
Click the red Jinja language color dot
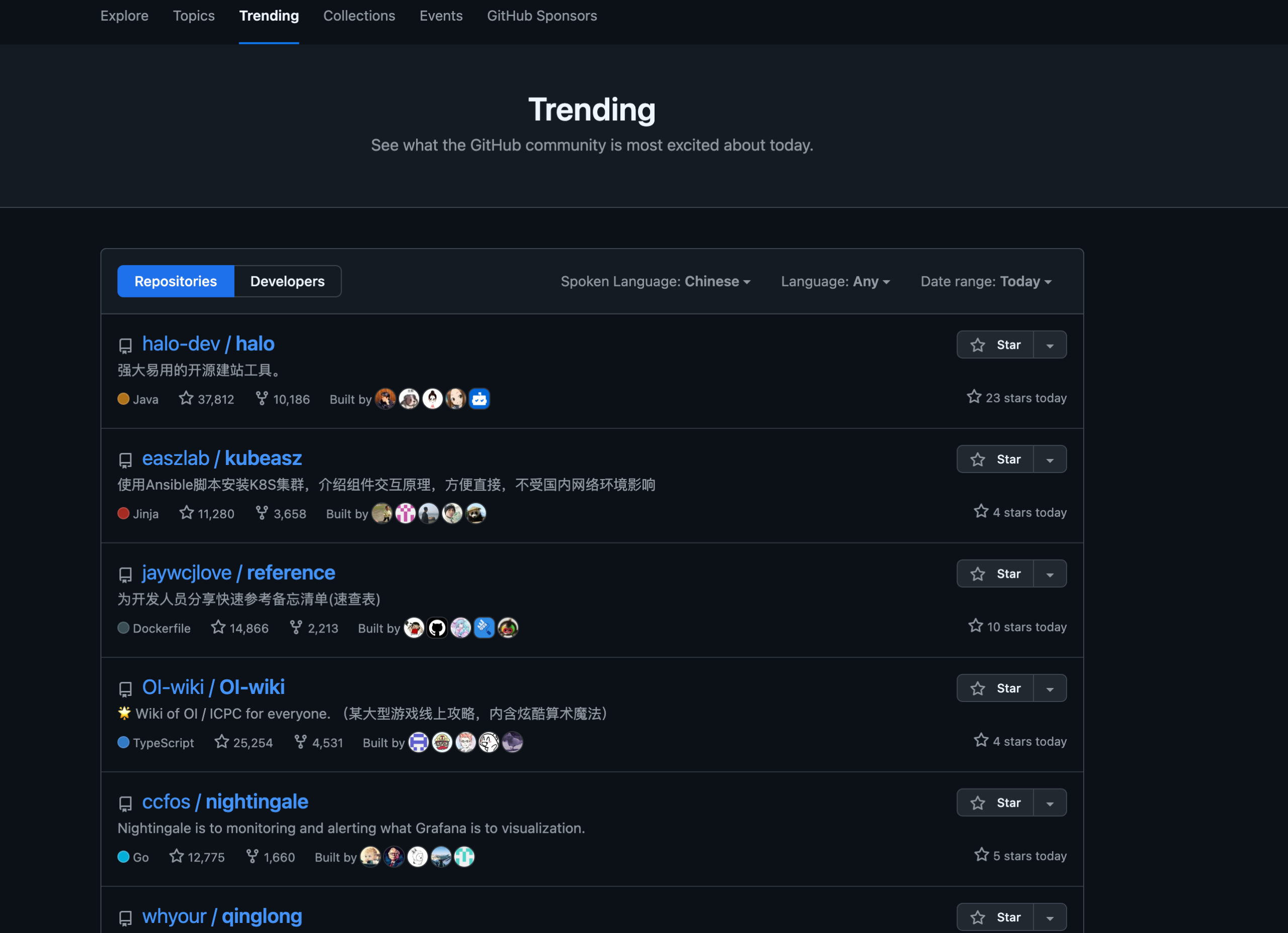pos(123,513)
